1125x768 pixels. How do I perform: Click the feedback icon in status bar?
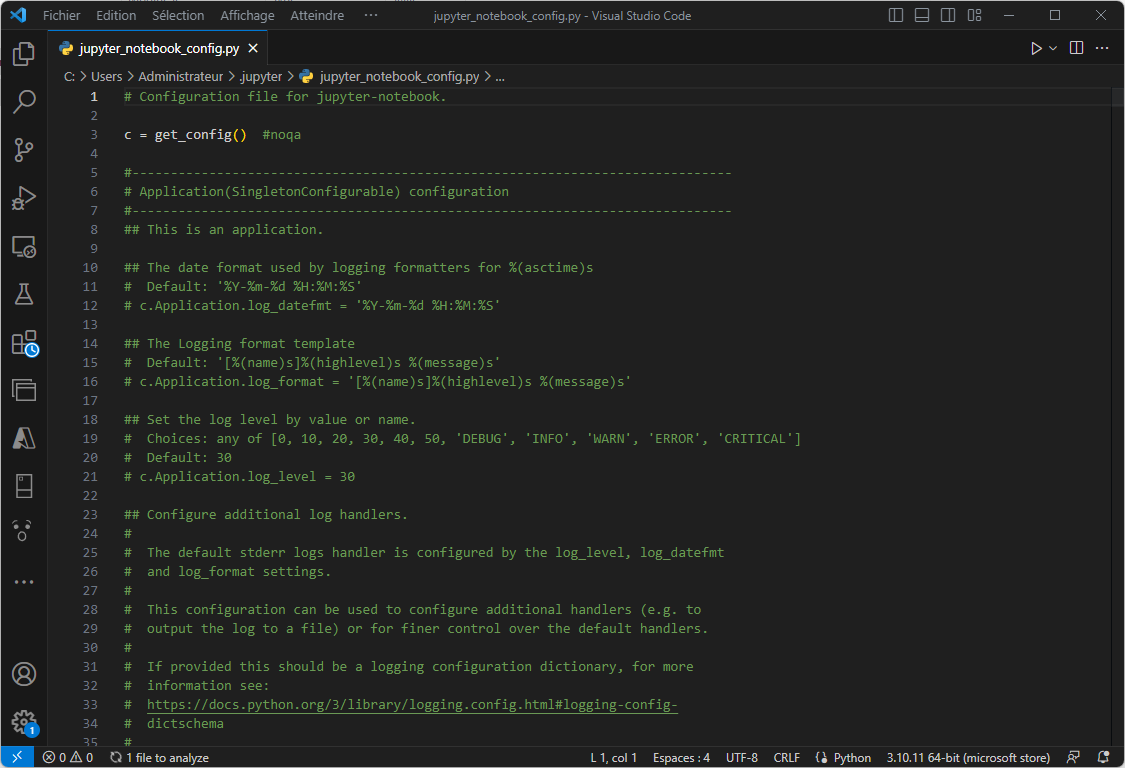[x=1073, y=757]
